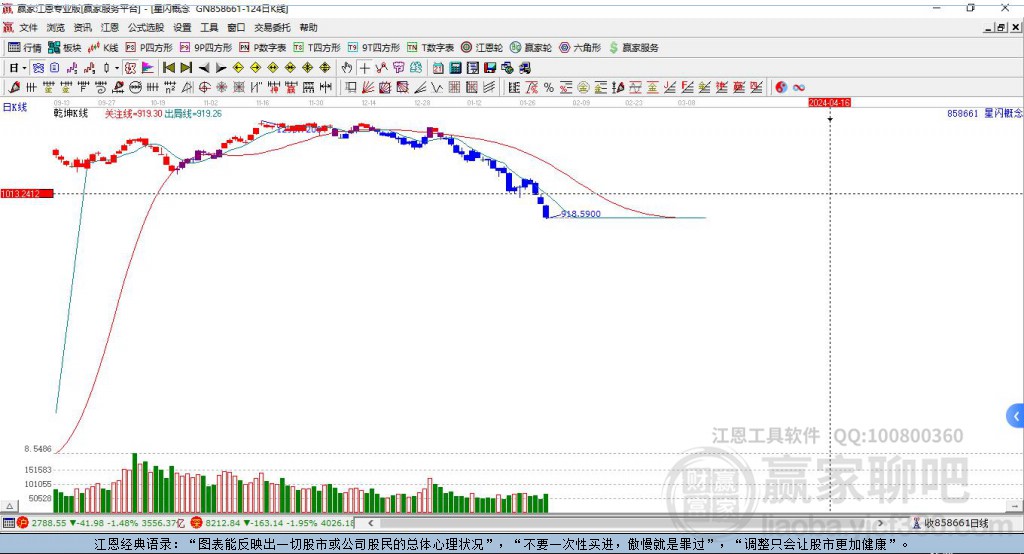This screenshot has height=554, width=1024.
Task: Click the 1013.2412 price label
Action: pyautogui.click(x=27, y=193)
